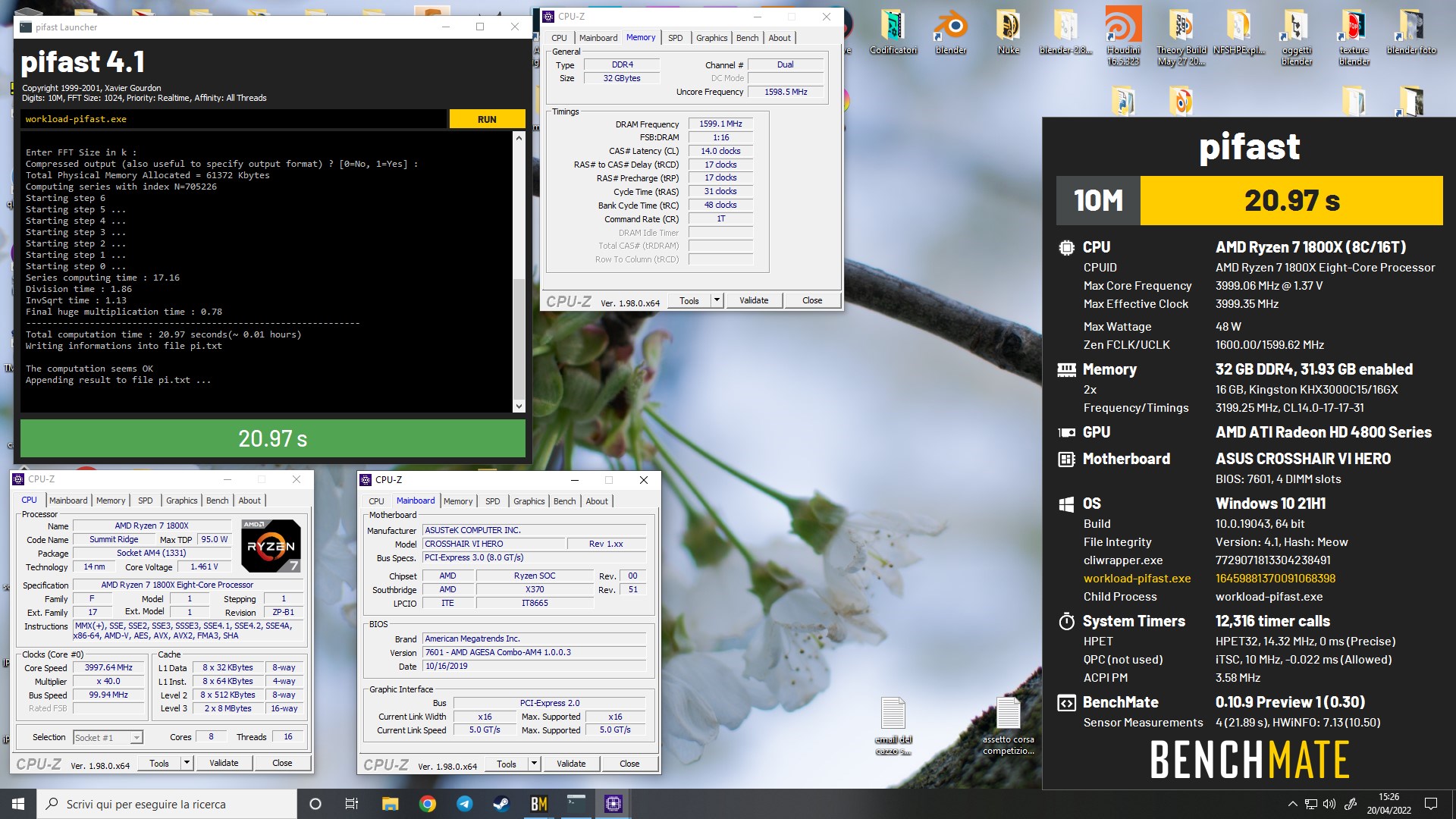Open the volume icon in system tray

(1329, 804)
